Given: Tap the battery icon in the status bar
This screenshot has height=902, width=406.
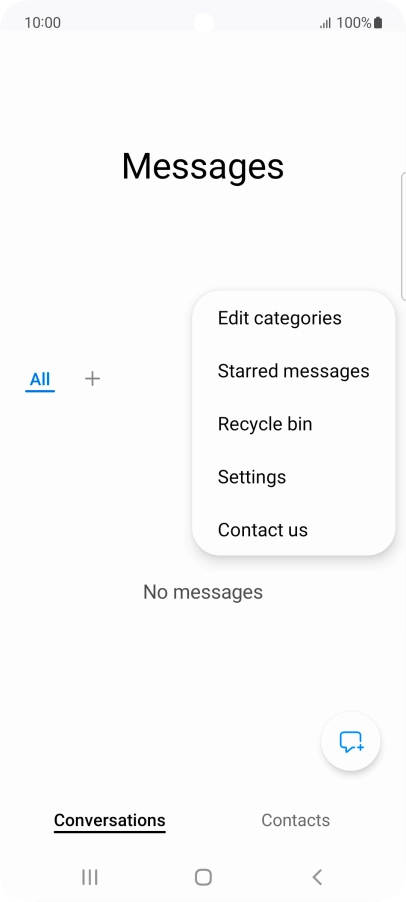Looking at the screenshot, I should point(378,22).
